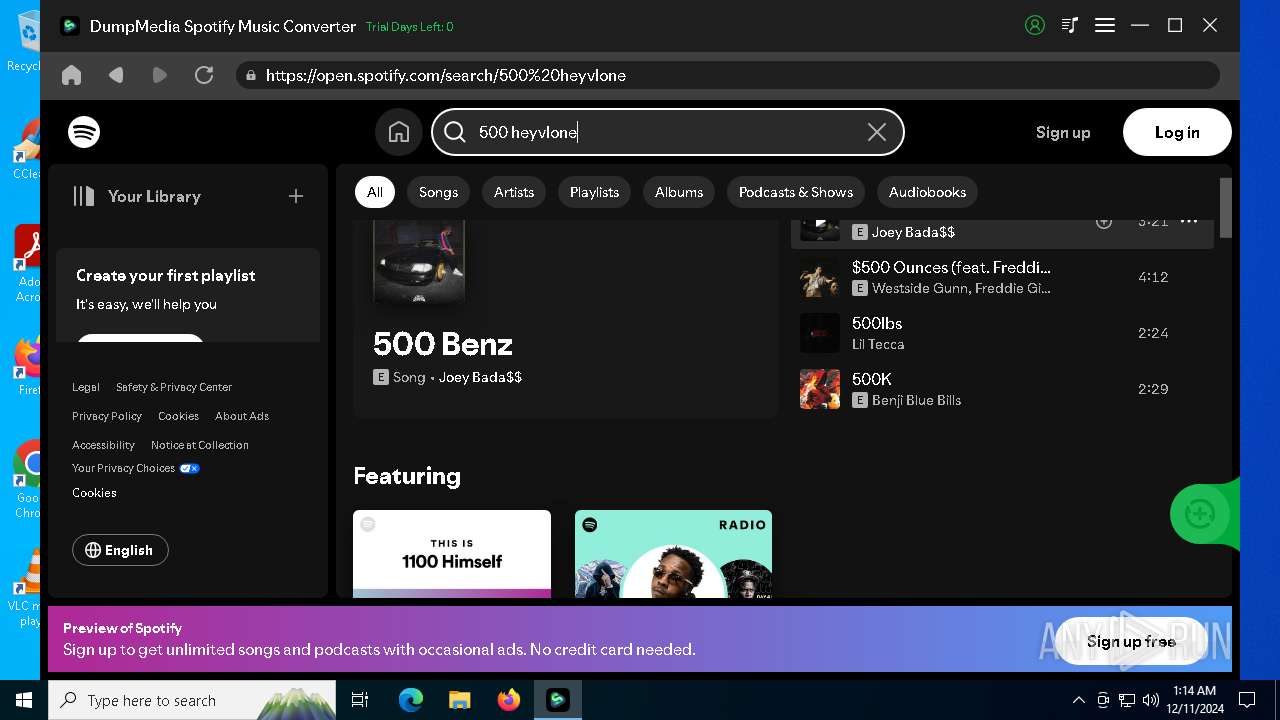The width and height of the screenshot is (1280, 720).
Task: Open Accessibility link
Action: tap(103, 445)
